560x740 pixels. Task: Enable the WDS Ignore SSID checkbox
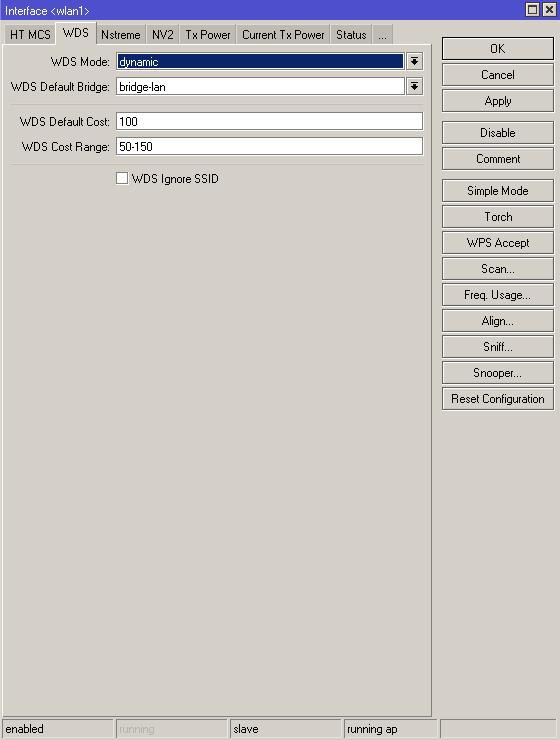pos(122,178)
